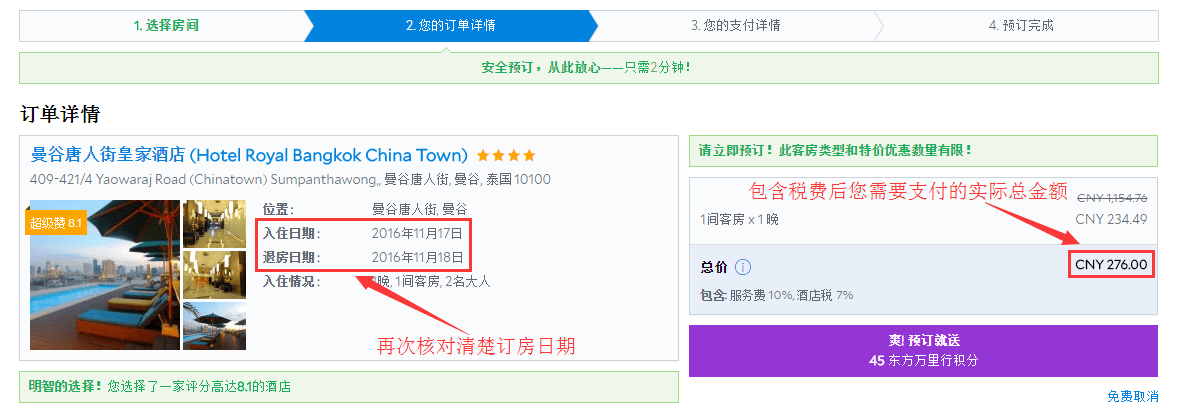
Task: Click the 超级赞 8.1 rating badge
Action: pos(56,223)
